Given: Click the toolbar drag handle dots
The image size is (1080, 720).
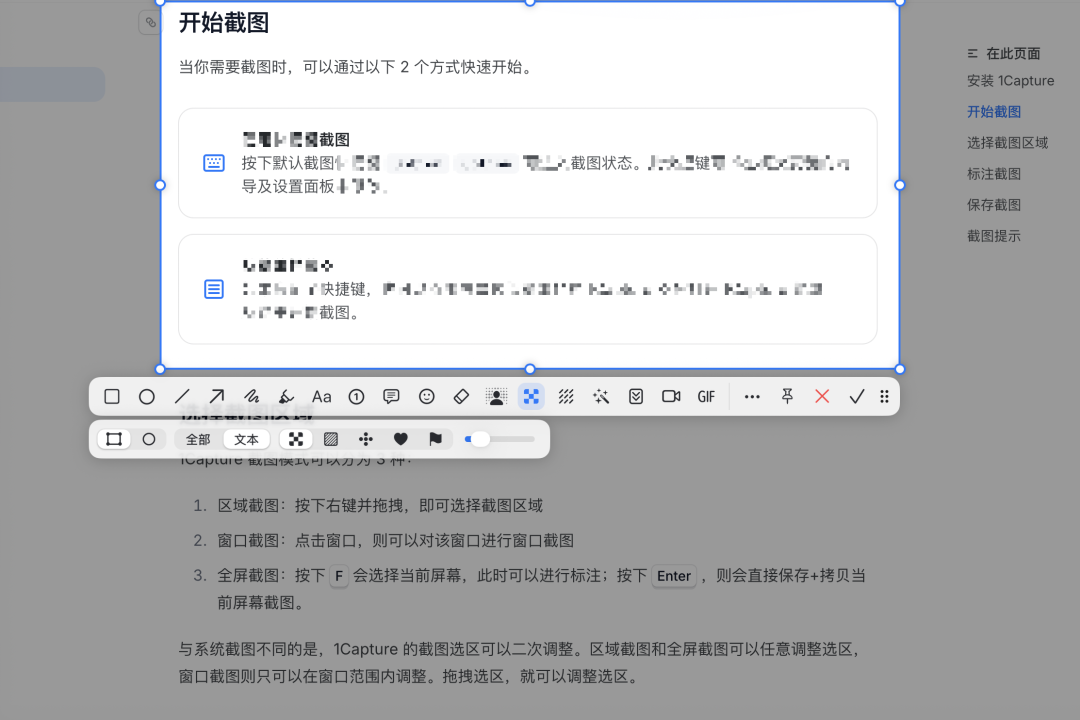Looking at the screenshot, I should 884,397.
